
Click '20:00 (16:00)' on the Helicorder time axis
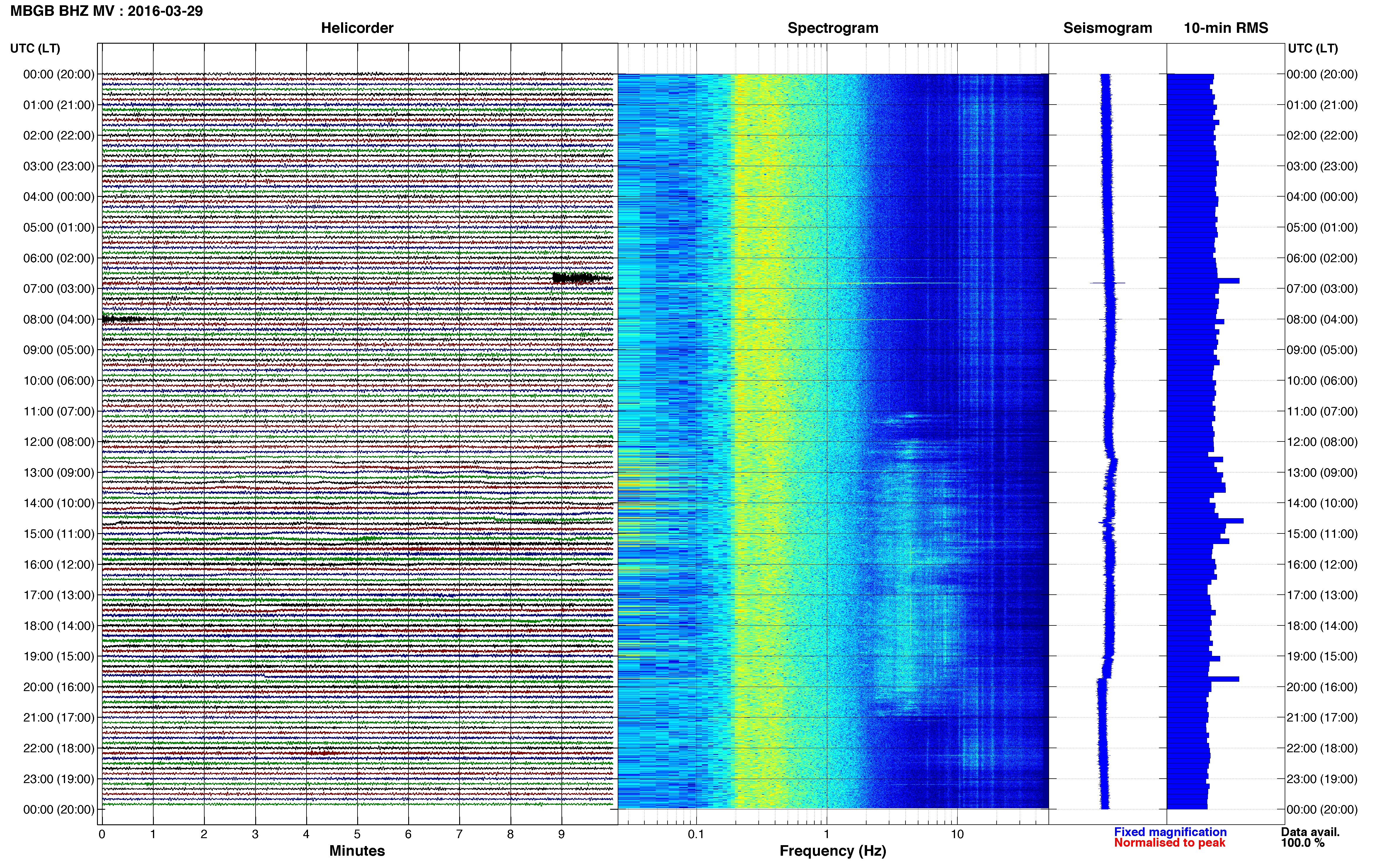point(59,687)
